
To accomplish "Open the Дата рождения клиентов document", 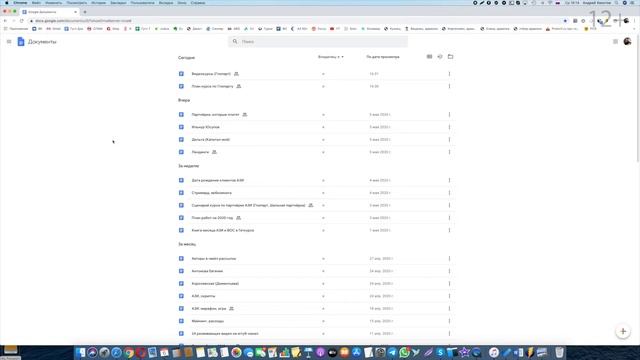I will click(218, 180).
